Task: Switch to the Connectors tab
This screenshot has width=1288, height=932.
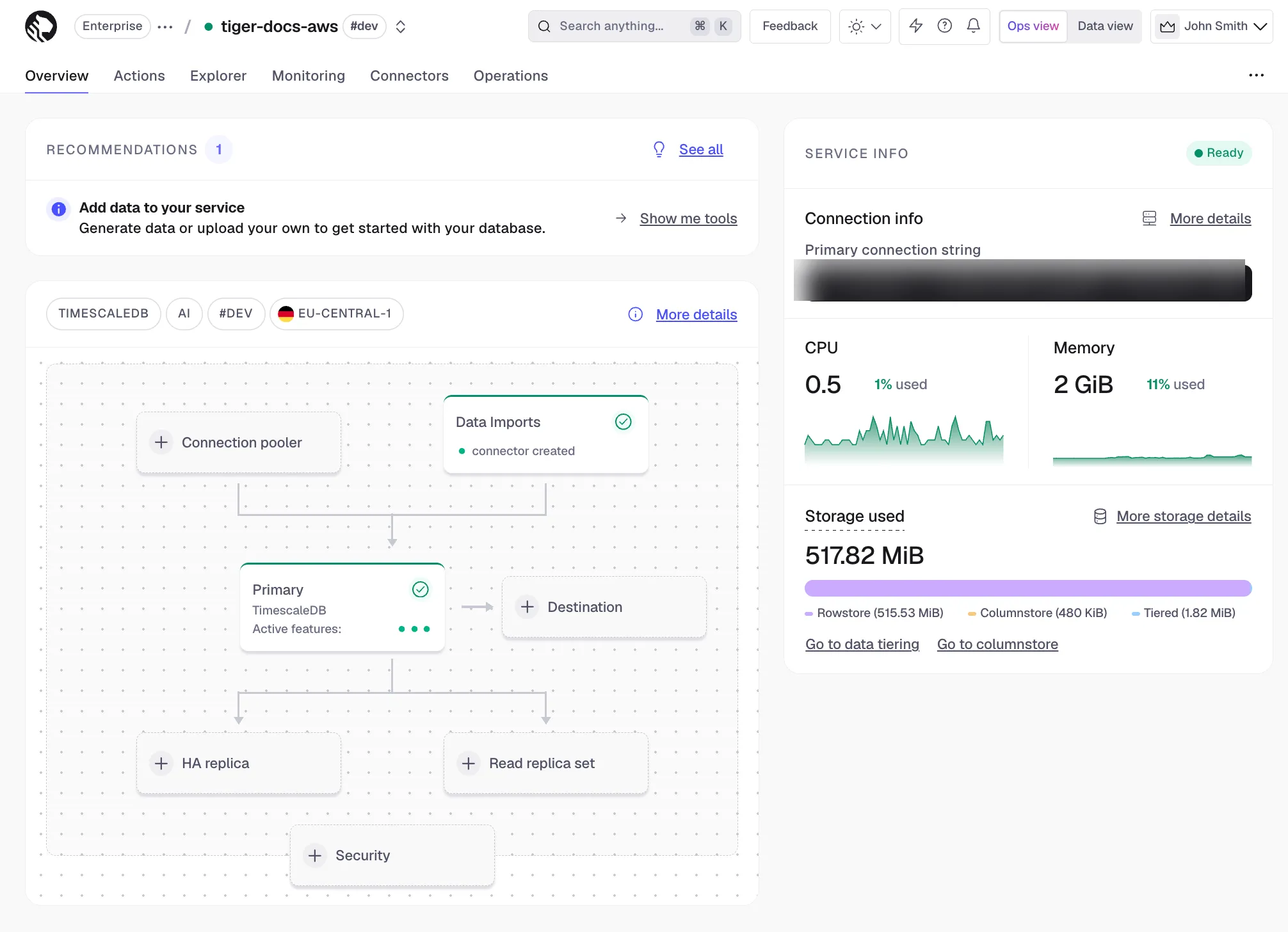Action: pyautogui.click(x=410, y=76)
